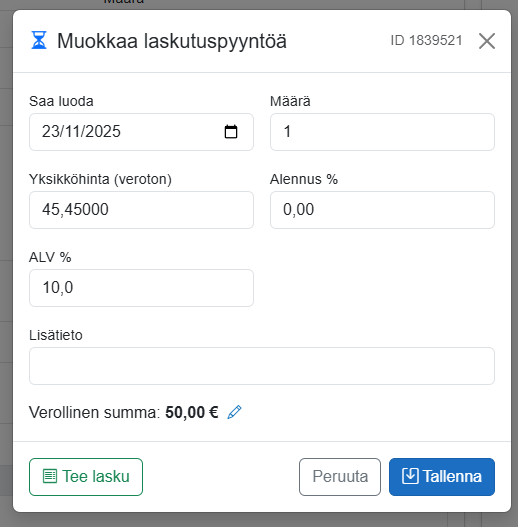Click the pencil icon beside Verollinen summa
Screen dimensions: 518x527
point(234,412)
